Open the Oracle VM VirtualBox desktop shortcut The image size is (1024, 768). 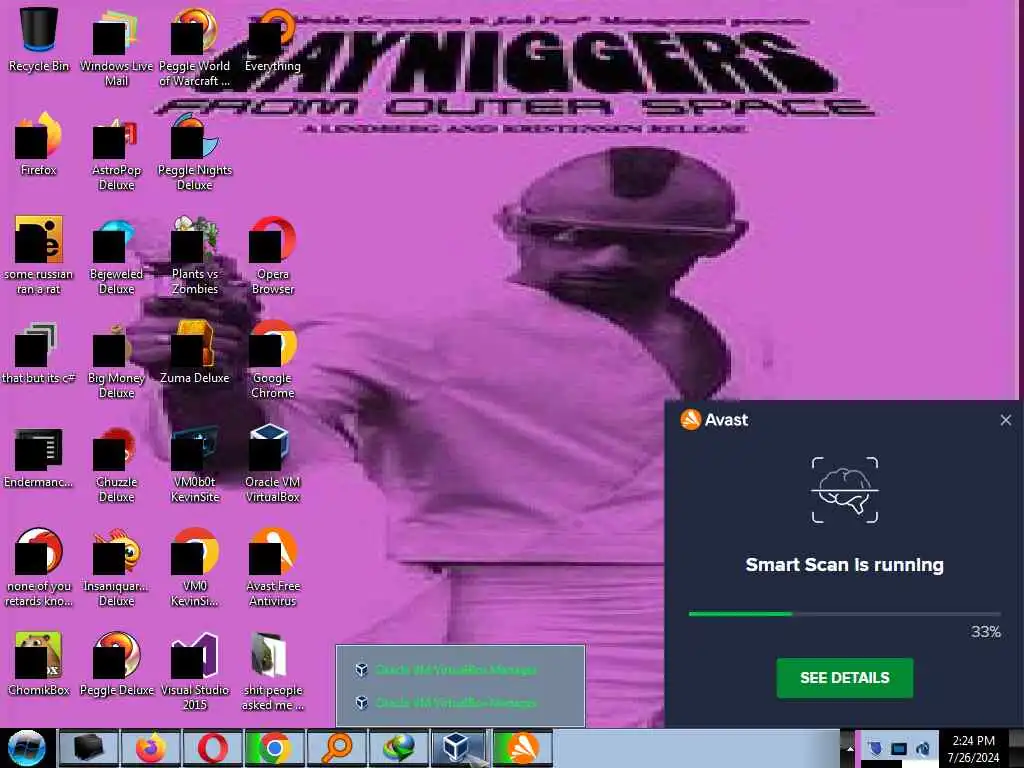click(x=272, y=464)
